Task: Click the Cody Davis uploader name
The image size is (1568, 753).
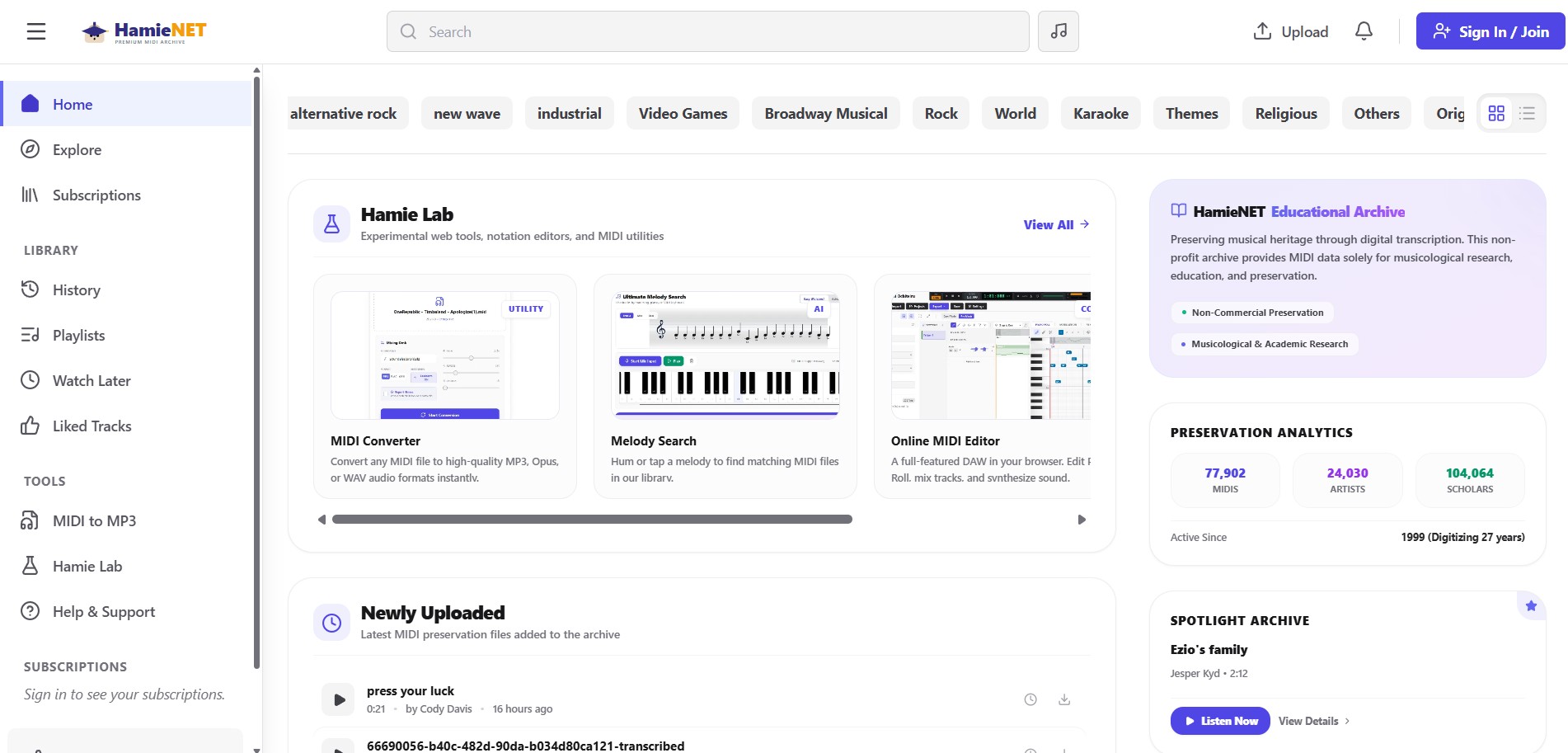Action: 446,709
